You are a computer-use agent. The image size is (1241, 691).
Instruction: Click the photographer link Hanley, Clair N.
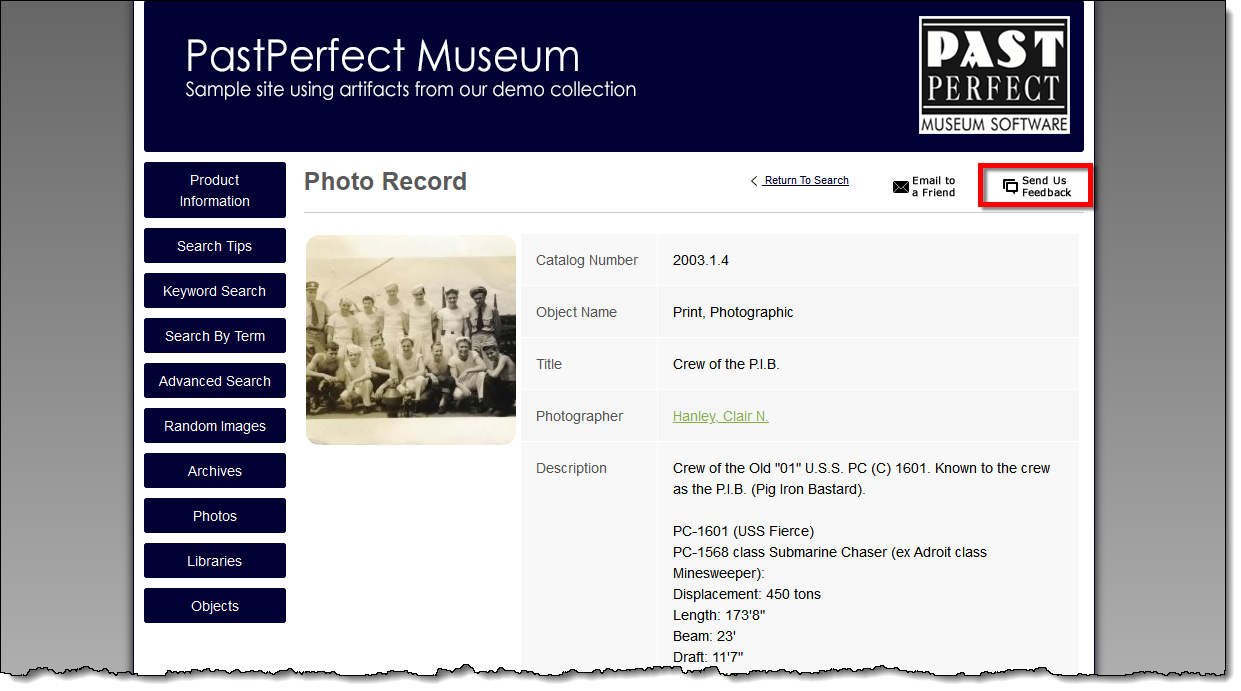point(721,416)
